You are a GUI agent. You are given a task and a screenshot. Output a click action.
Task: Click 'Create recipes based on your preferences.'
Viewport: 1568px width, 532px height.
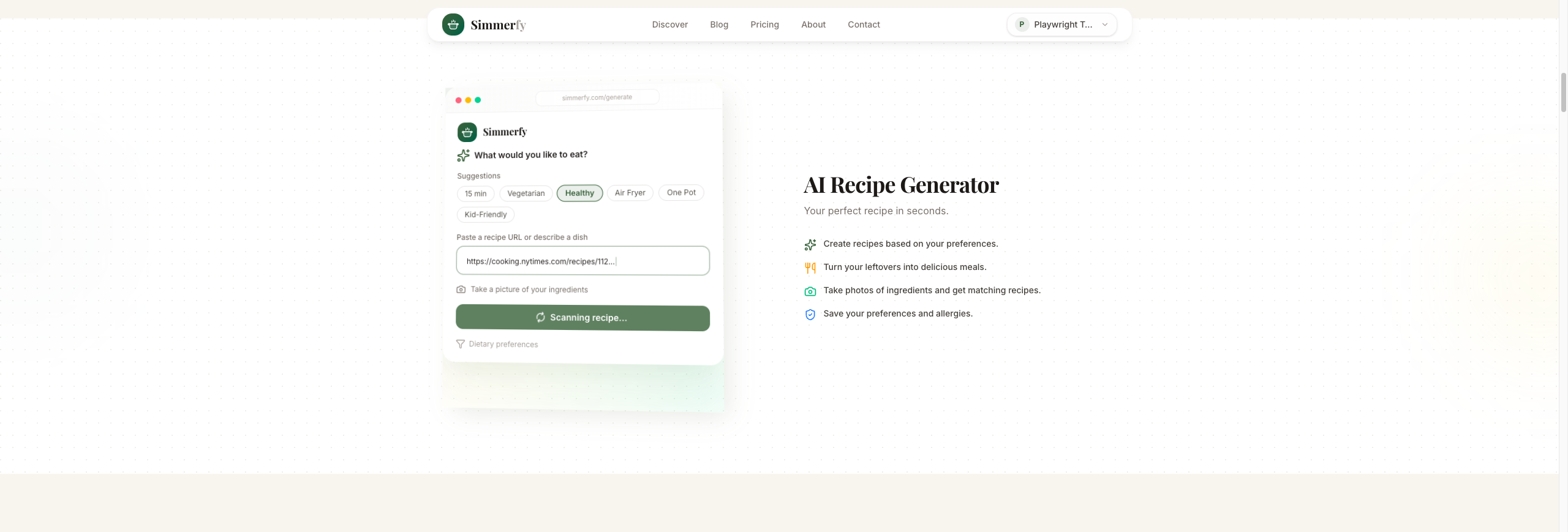[x=910, y=244]
